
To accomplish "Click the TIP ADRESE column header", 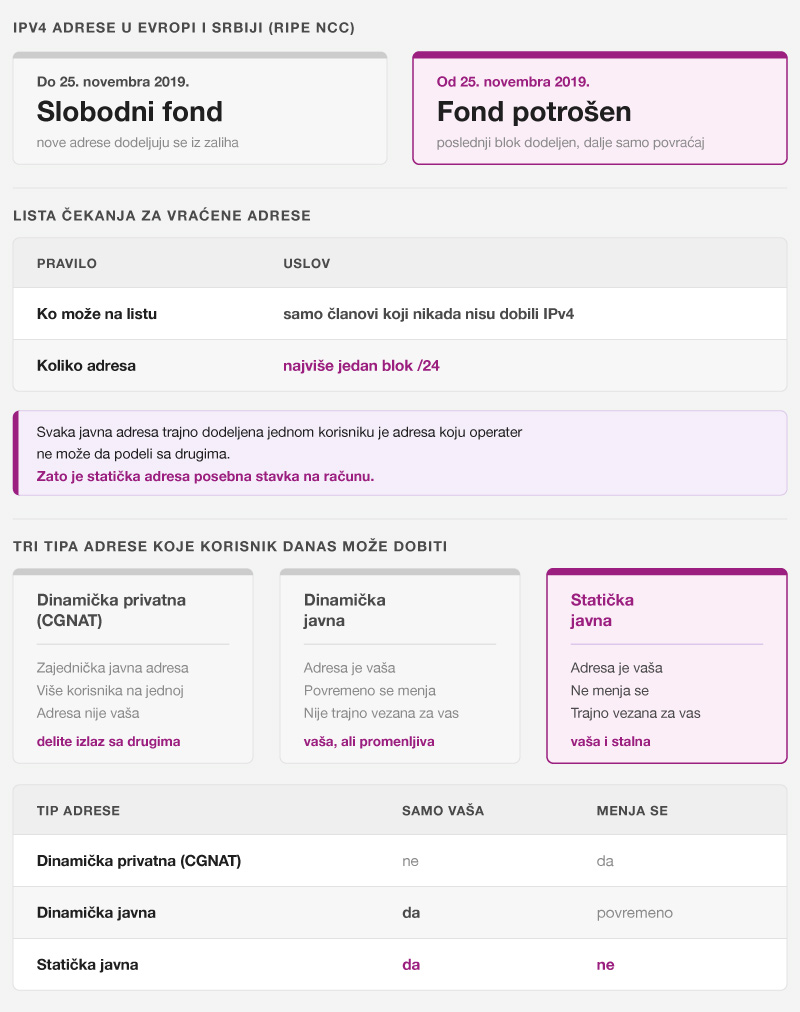I will (x=78, y=811).
